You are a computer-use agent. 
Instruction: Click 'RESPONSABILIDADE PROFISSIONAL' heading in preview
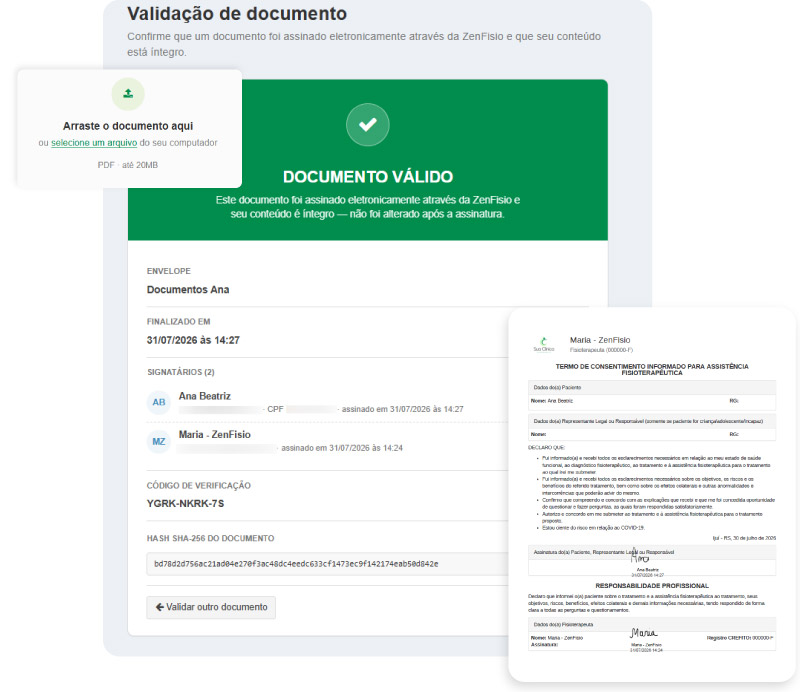click(x=652, y=586)
